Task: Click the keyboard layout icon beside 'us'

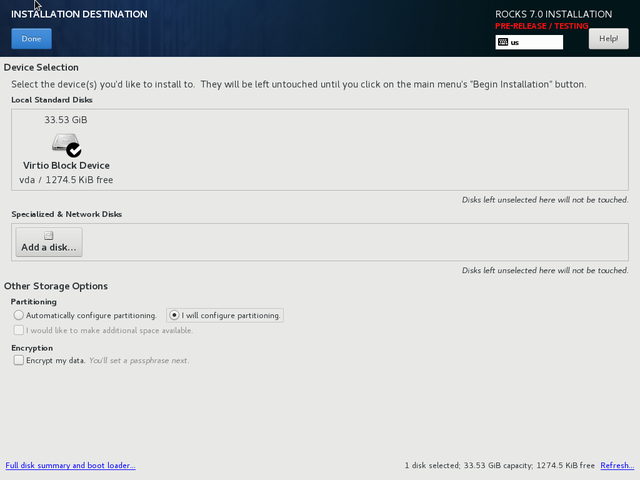Action: [x=503, y=42]
